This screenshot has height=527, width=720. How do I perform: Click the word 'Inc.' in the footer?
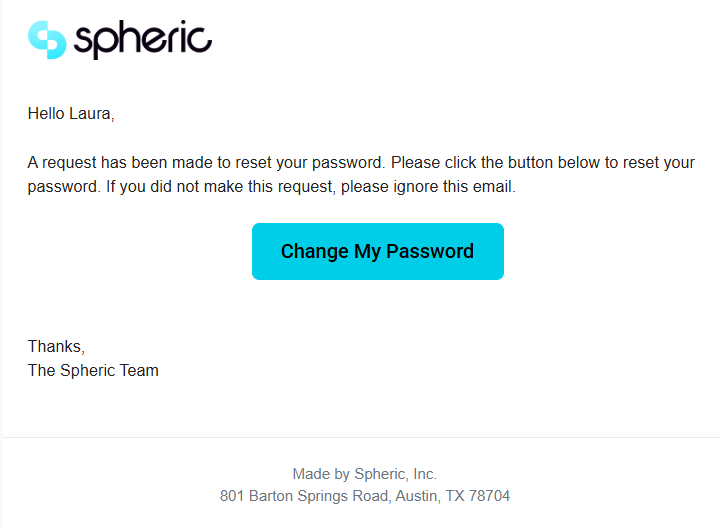pyautogui.click(x=424, y=474)
